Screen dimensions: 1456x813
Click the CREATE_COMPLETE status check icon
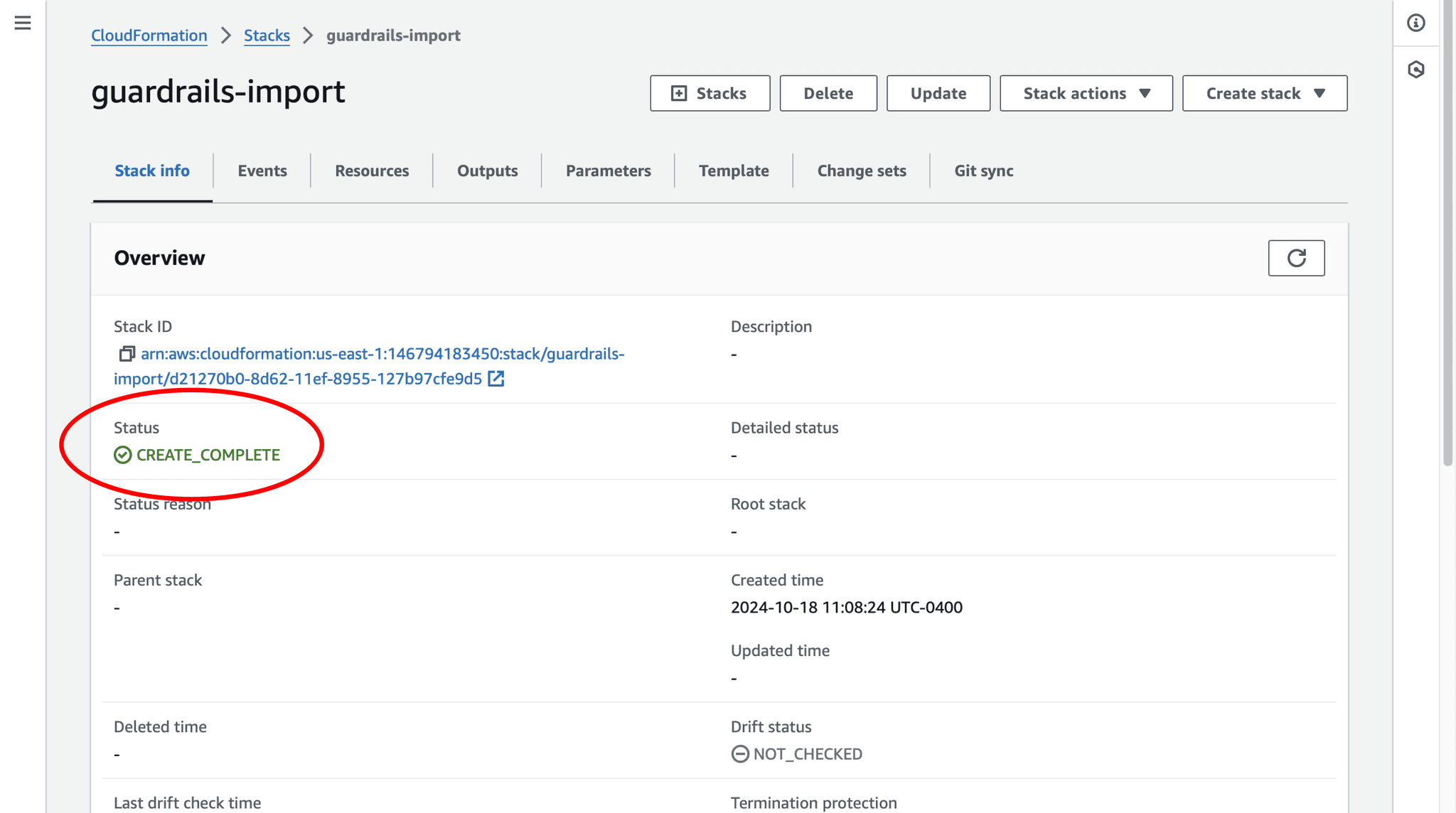tap(123, 455)
